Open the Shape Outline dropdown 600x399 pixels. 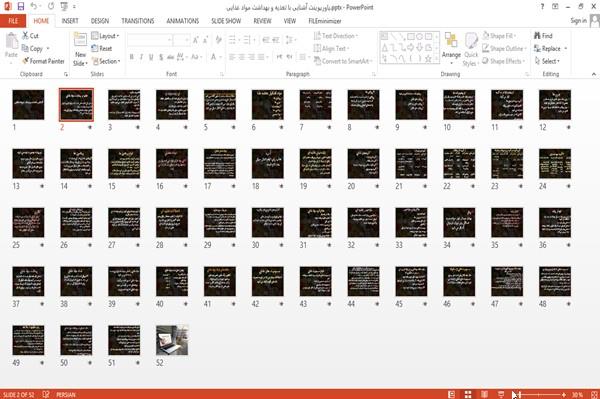504,49
